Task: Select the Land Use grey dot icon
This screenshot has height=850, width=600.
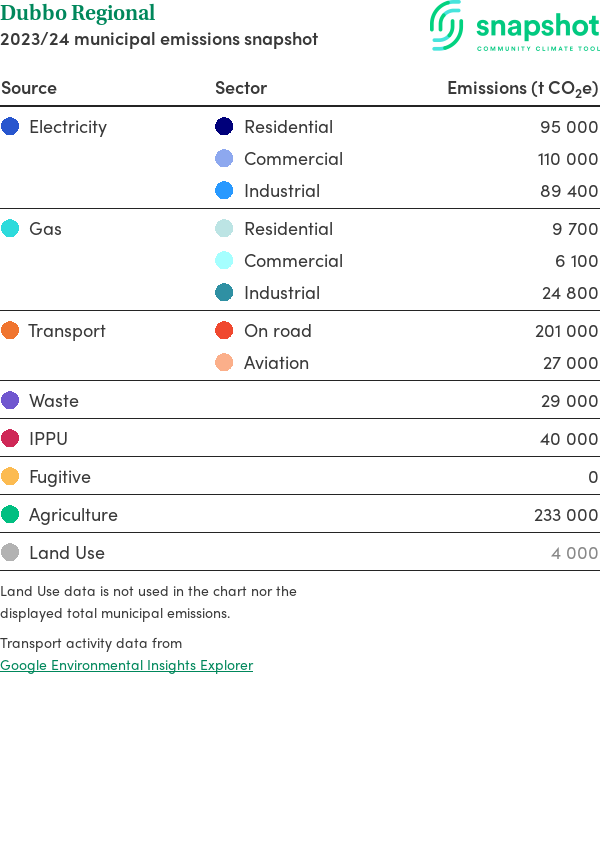Action: (10, 553)
